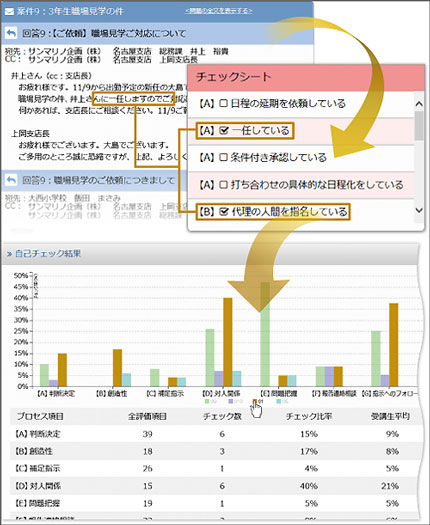Click the checksheet scrollbar up arrow
The image size is (430, 525).
pos(419,104)
